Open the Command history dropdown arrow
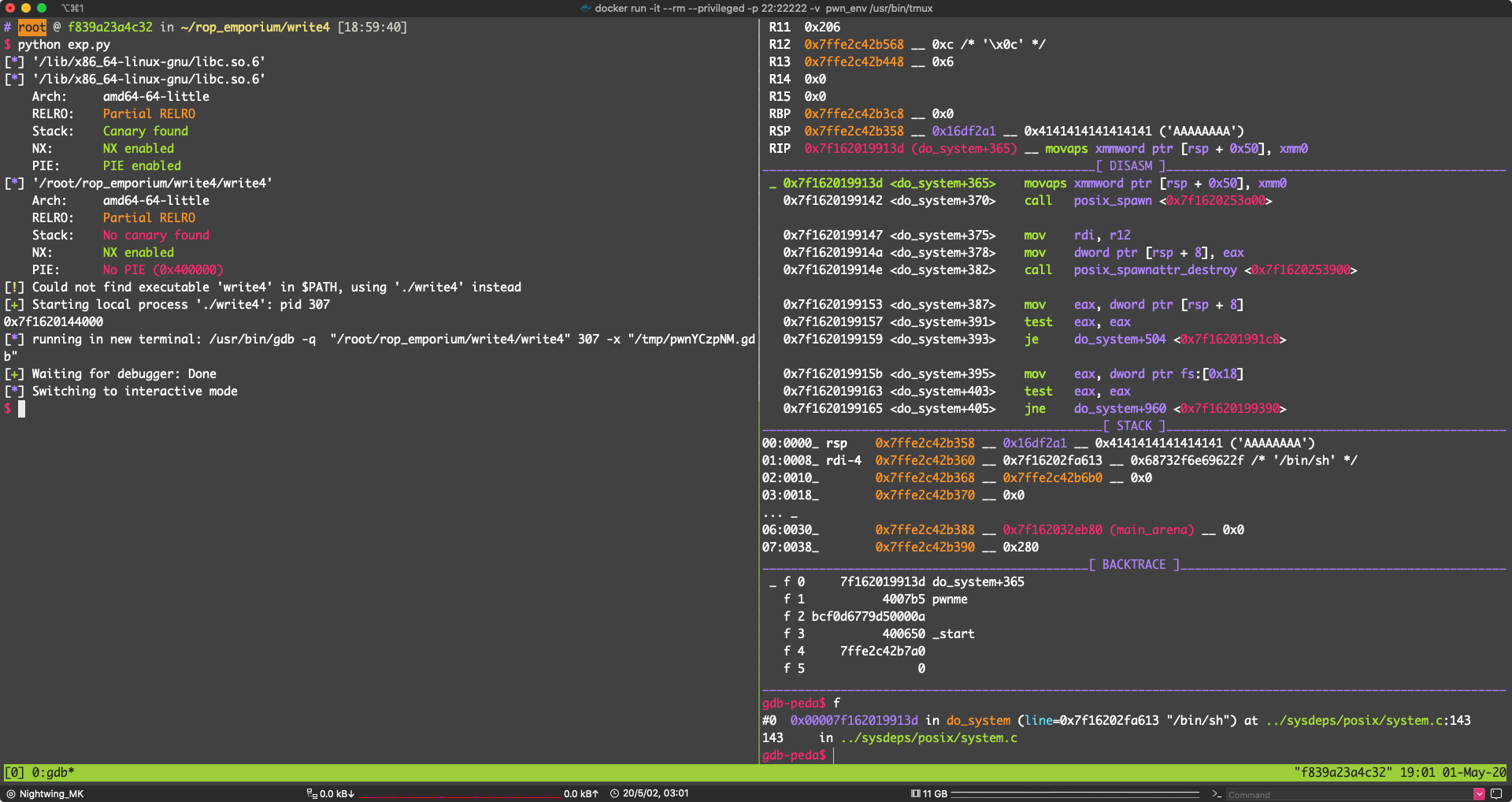The height and width of the screenshot is (802, 1512). point(1479,794)
